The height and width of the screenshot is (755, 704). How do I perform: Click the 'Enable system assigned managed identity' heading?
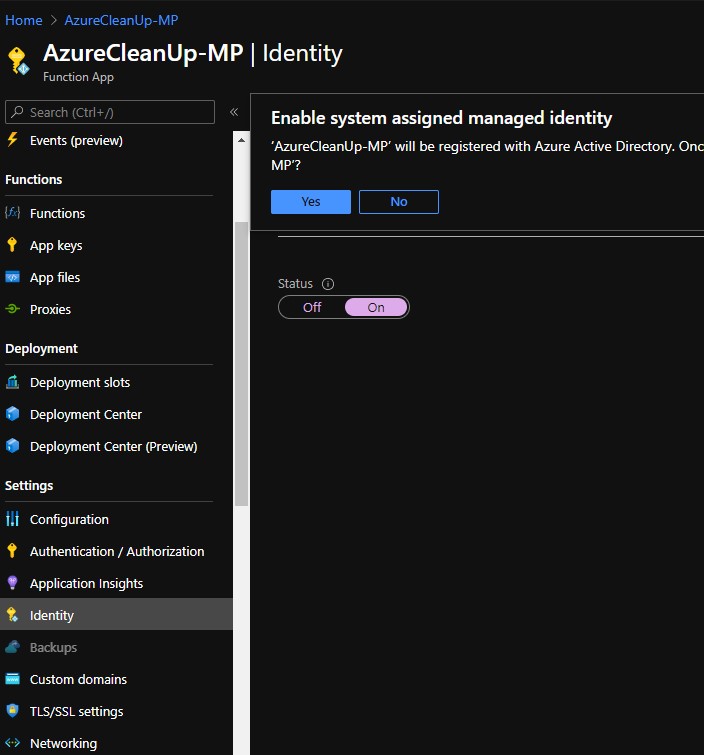click(x=442, y=118)
